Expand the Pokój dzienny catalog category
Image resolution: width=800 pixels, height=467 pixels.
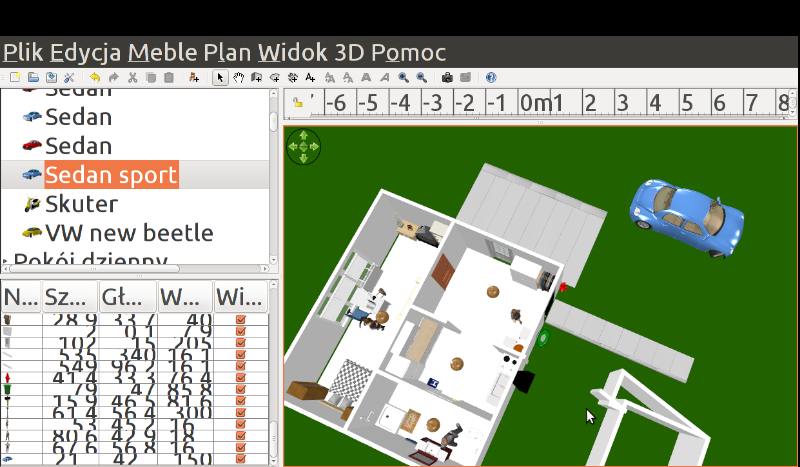[x=6, y=261]
